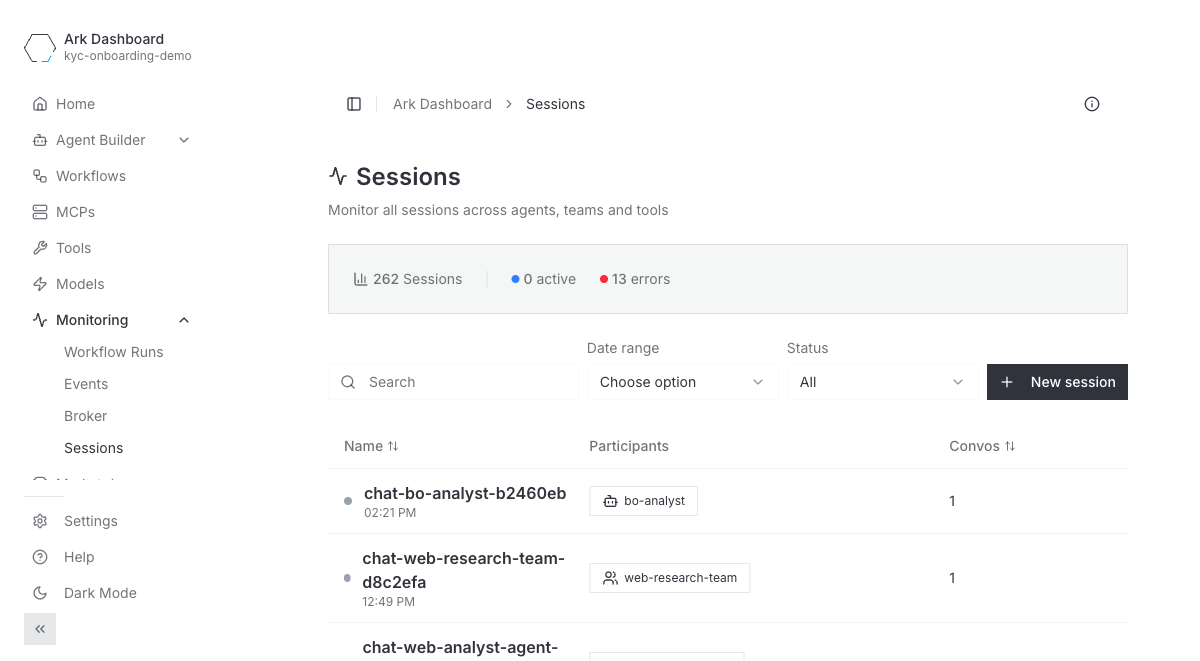The width and height of the screenshot is (1200, 661).
Task: Click the people icon in web-research-team chip
Action: tap(610, 578)
